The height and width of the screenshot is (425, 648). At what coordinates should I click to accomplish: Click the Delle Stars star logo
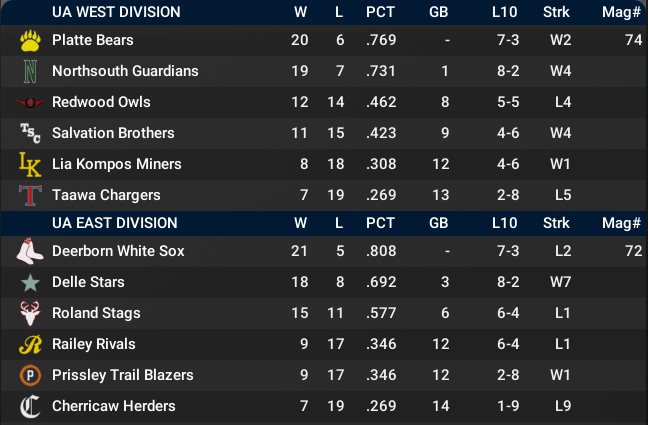point(30,283)
